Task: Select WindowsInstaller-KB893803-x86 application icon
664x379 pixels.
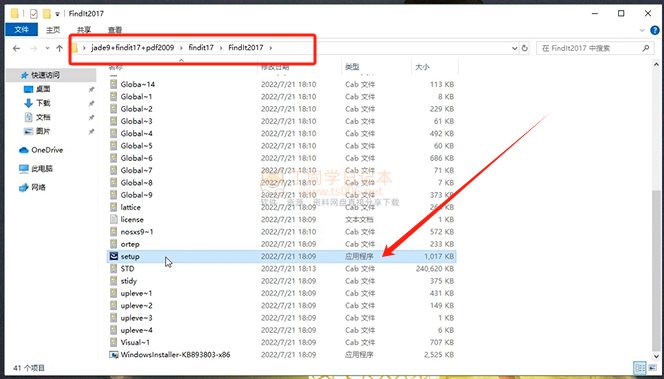Action: tap(113, 354)
